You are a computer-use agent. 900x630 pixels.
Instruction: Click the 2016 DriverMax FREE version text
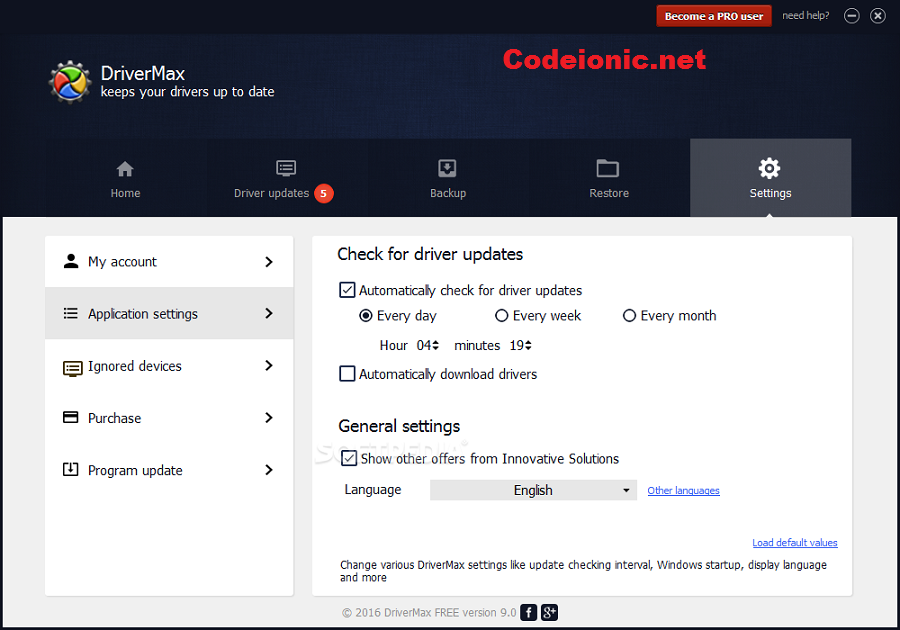point(429,613)
